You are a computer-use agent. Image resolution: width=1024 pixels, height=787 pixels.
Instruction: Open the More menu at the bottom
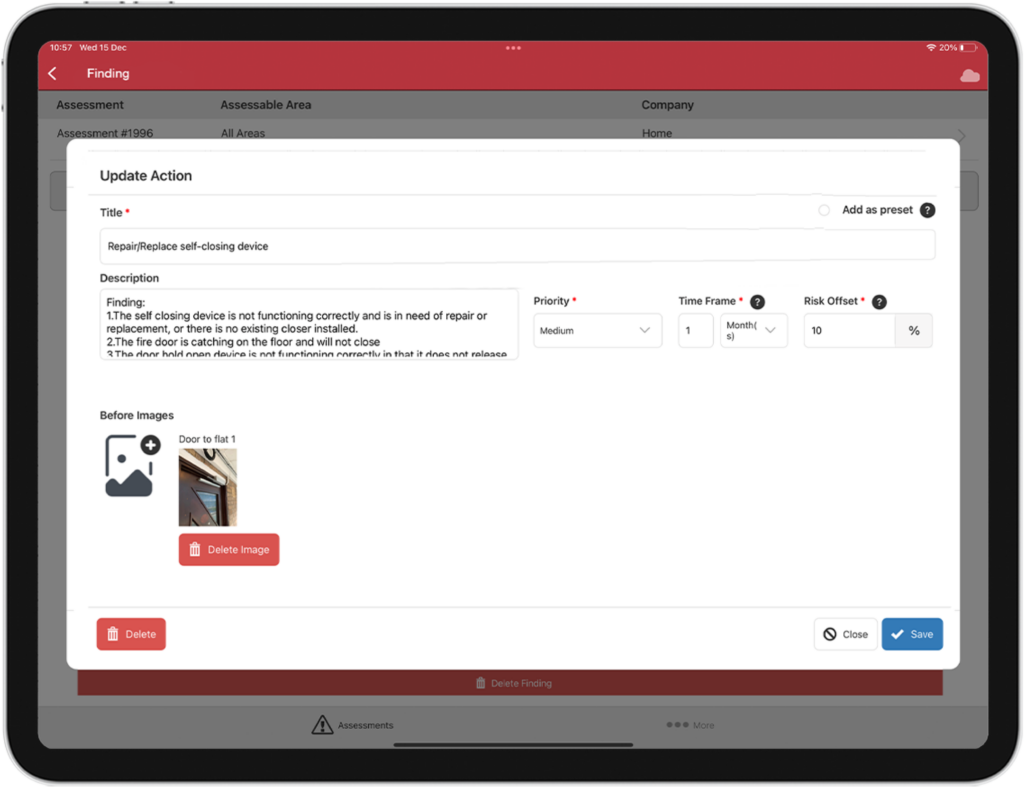click(689, 724)
